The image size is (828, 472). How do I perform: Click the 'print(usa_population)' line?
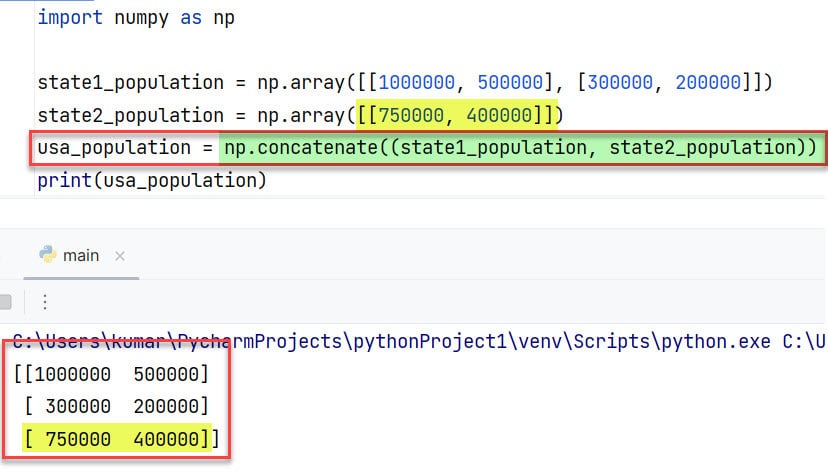(152, 181)
